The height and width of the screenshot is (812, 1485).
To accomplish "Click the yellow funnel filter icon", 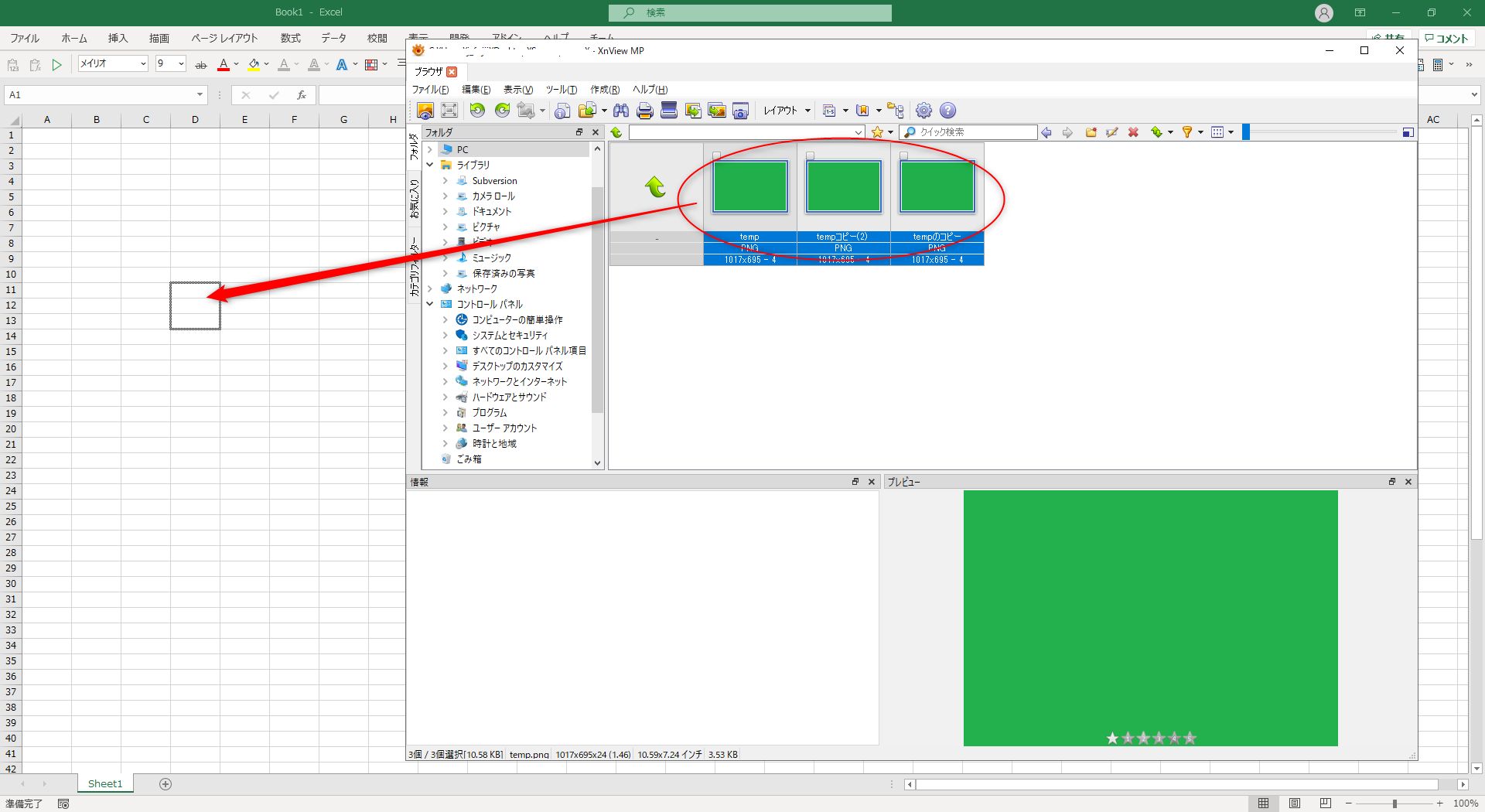I will coord(1186,132).
